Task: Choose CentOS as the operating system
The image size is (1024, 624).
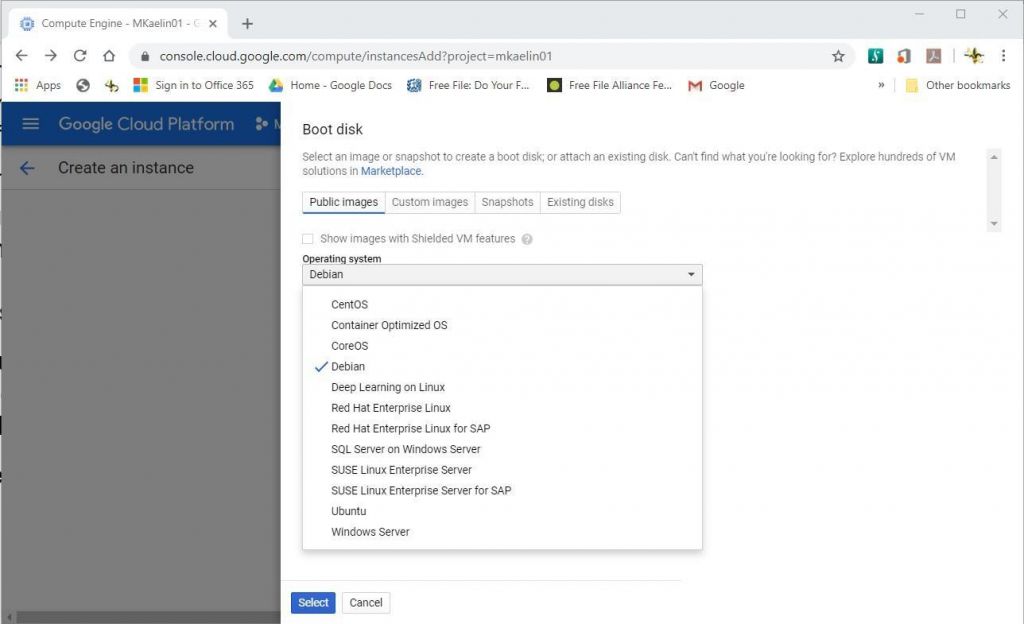Action: coord(350,304)
